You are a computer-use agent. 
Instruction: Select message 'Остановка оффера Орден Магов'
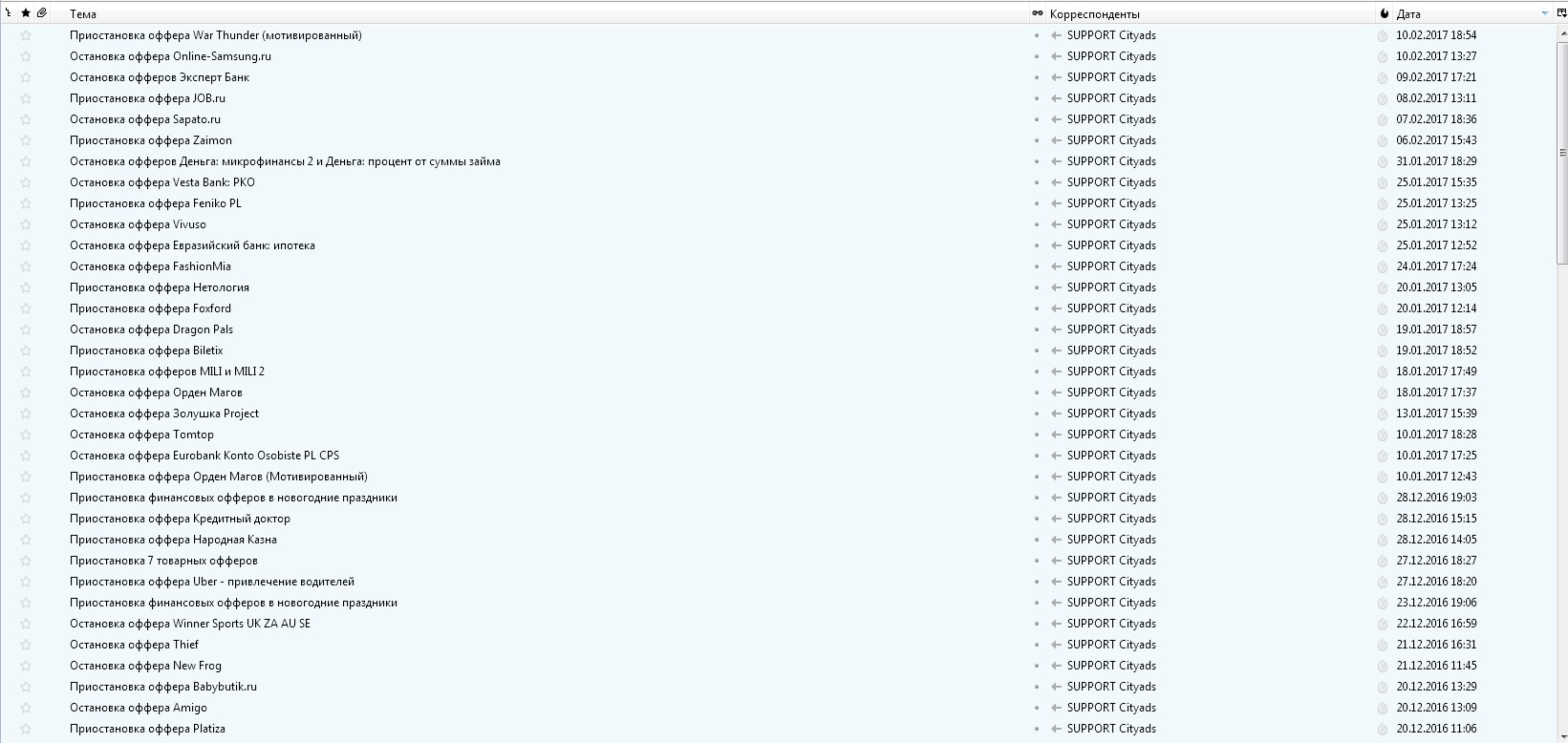(156, 393)
